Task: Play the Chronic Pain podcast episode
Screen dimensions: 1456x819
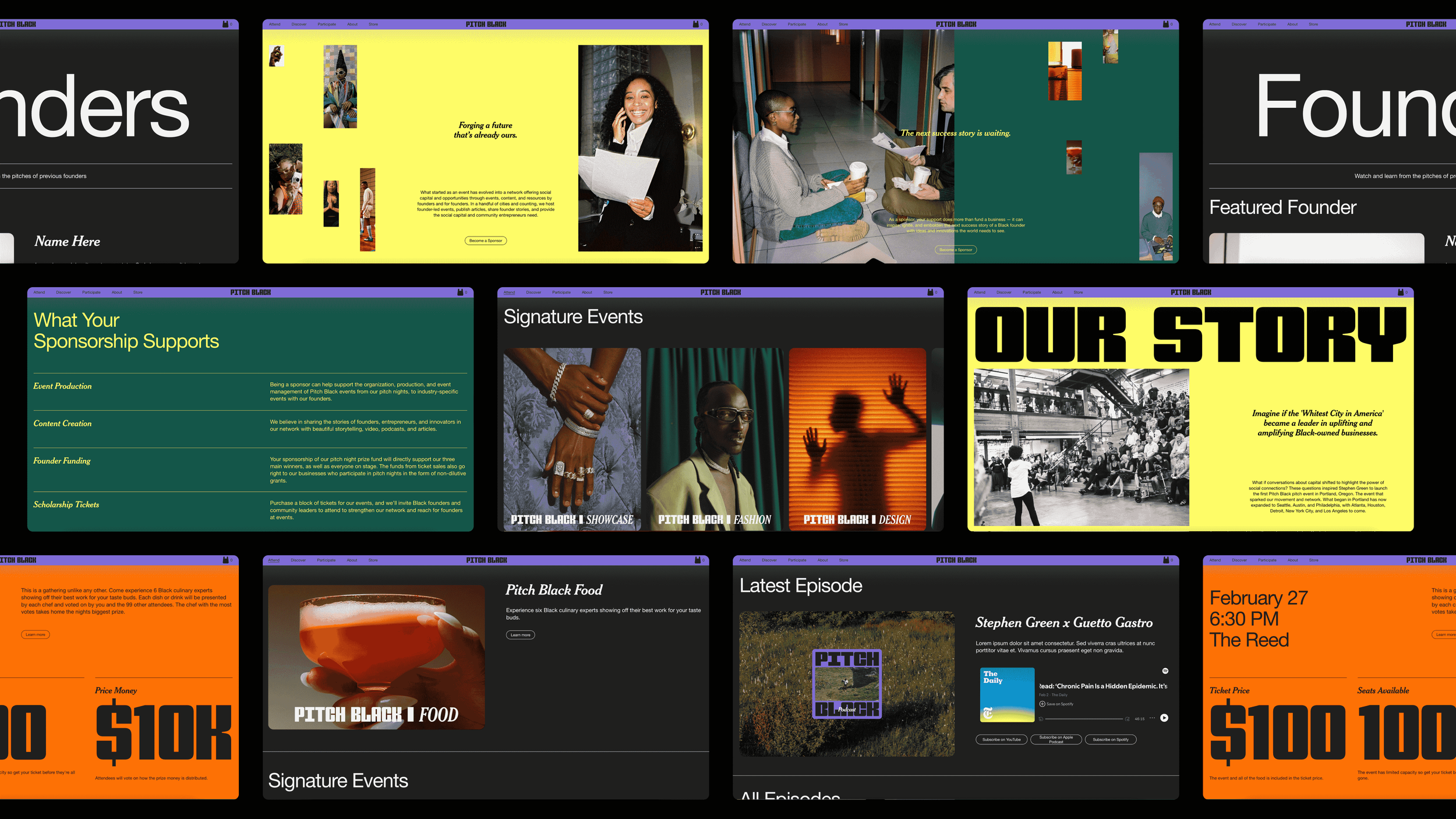Action: click(x=1164, y=718)
